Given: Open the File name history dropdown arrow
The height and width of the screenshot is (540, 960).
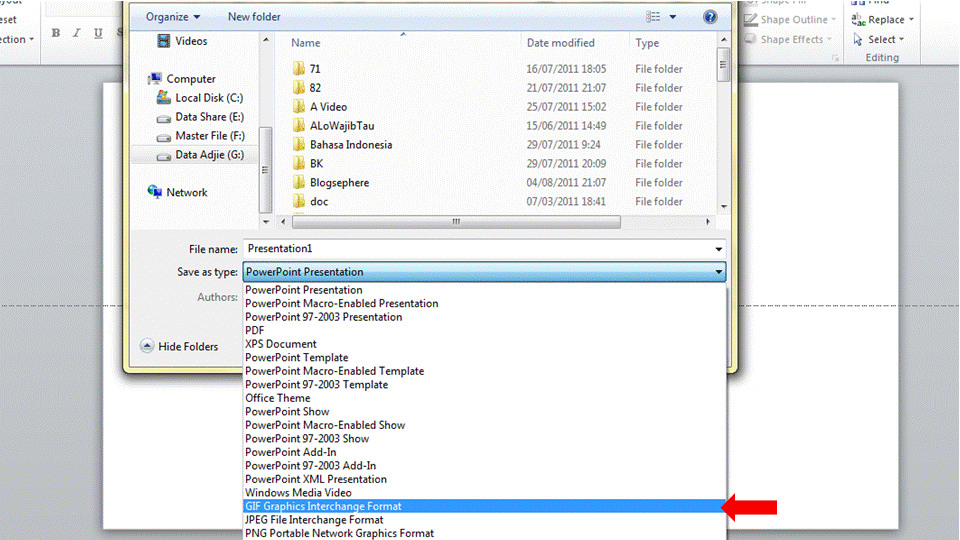Looking at the screenshot, I should pos(718,249).
